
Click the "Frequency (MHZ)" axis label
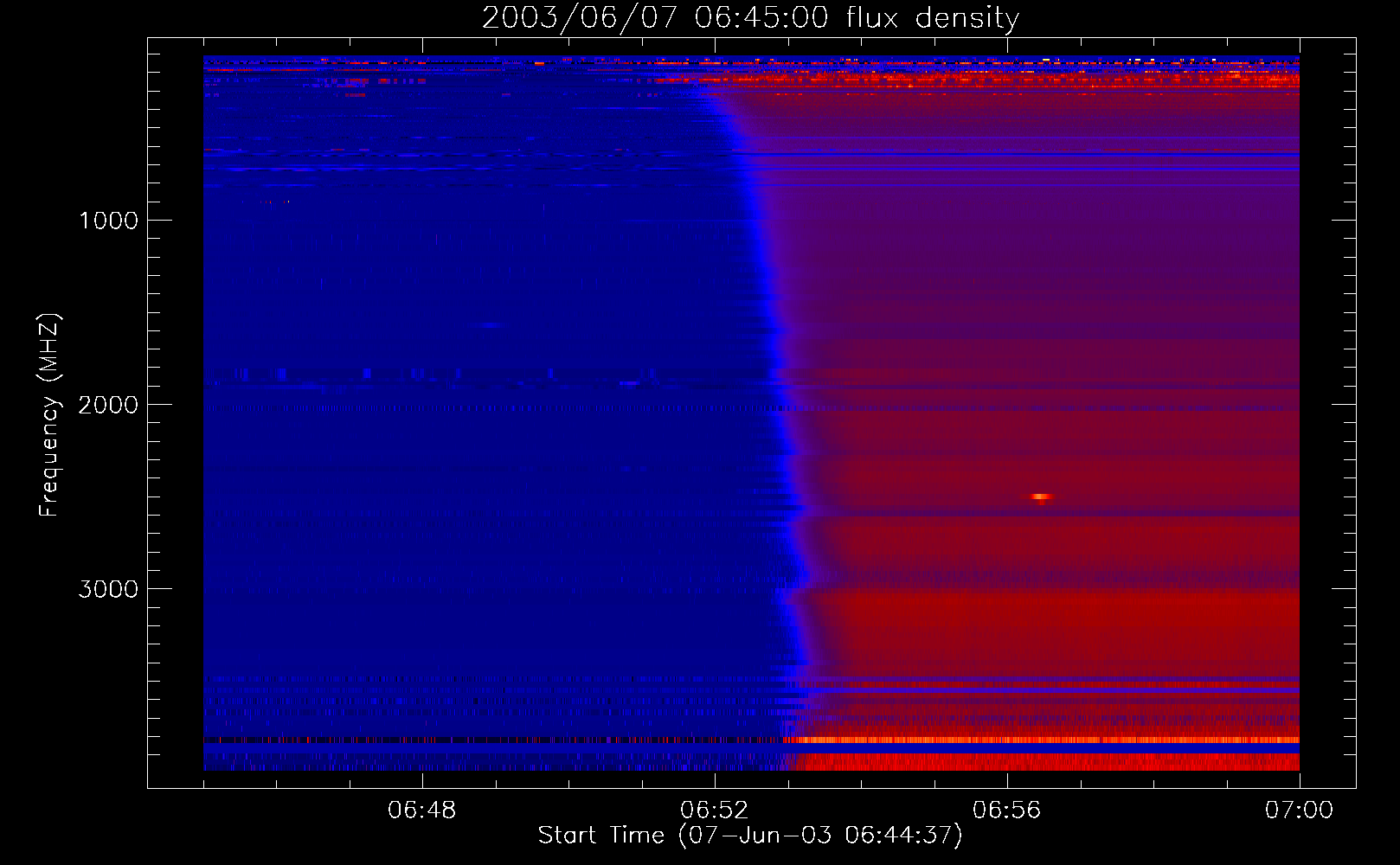point(49,415)
